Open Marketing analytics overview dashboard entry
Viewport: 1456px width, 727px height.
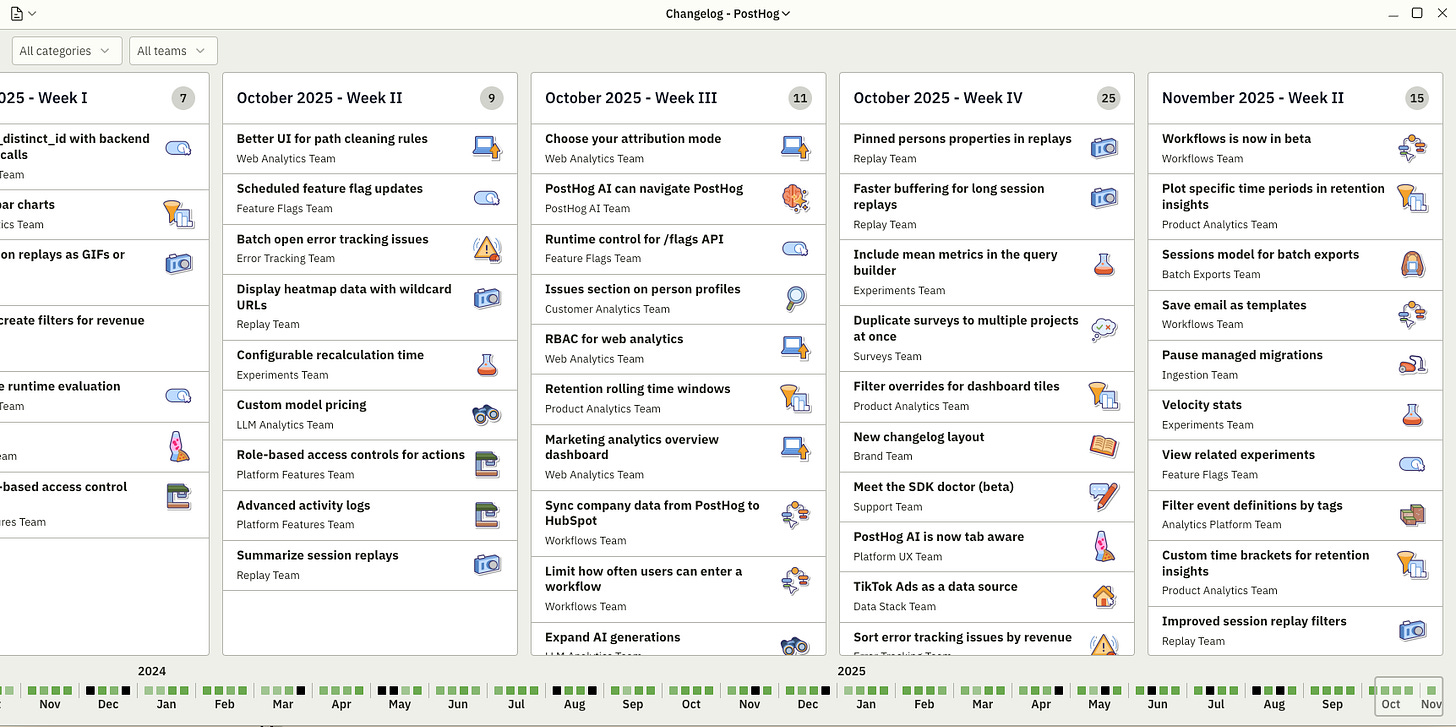(678, 457)
